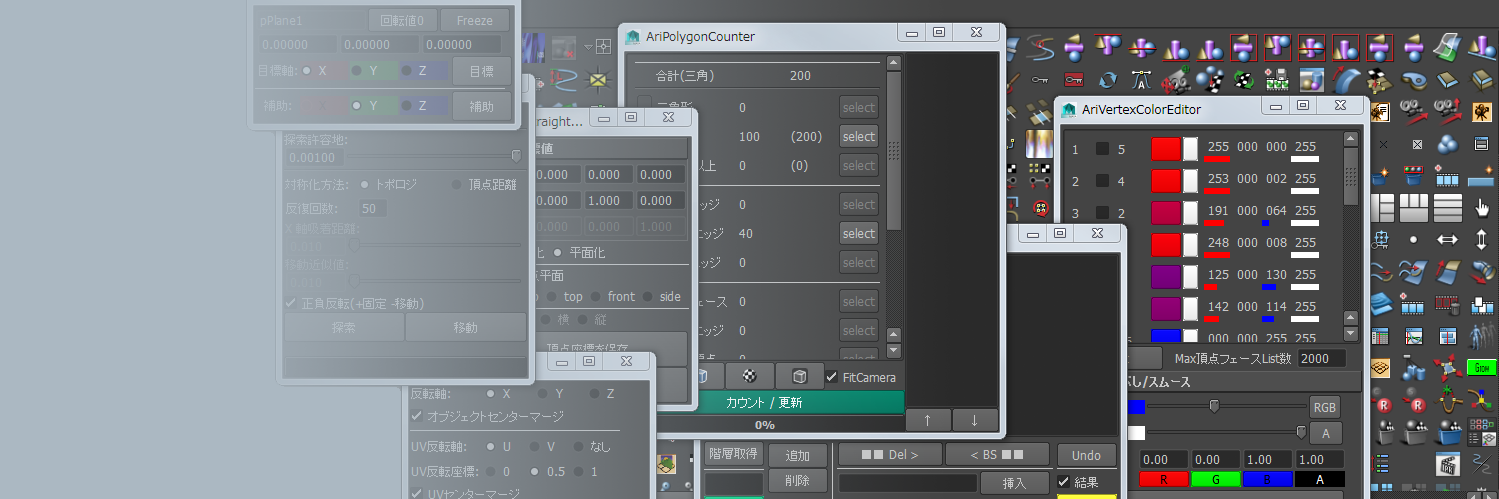Viewport: 1499px width, 499px height.
Task: Click the pointing hand cursor icon
Action: click(1482, 207)
